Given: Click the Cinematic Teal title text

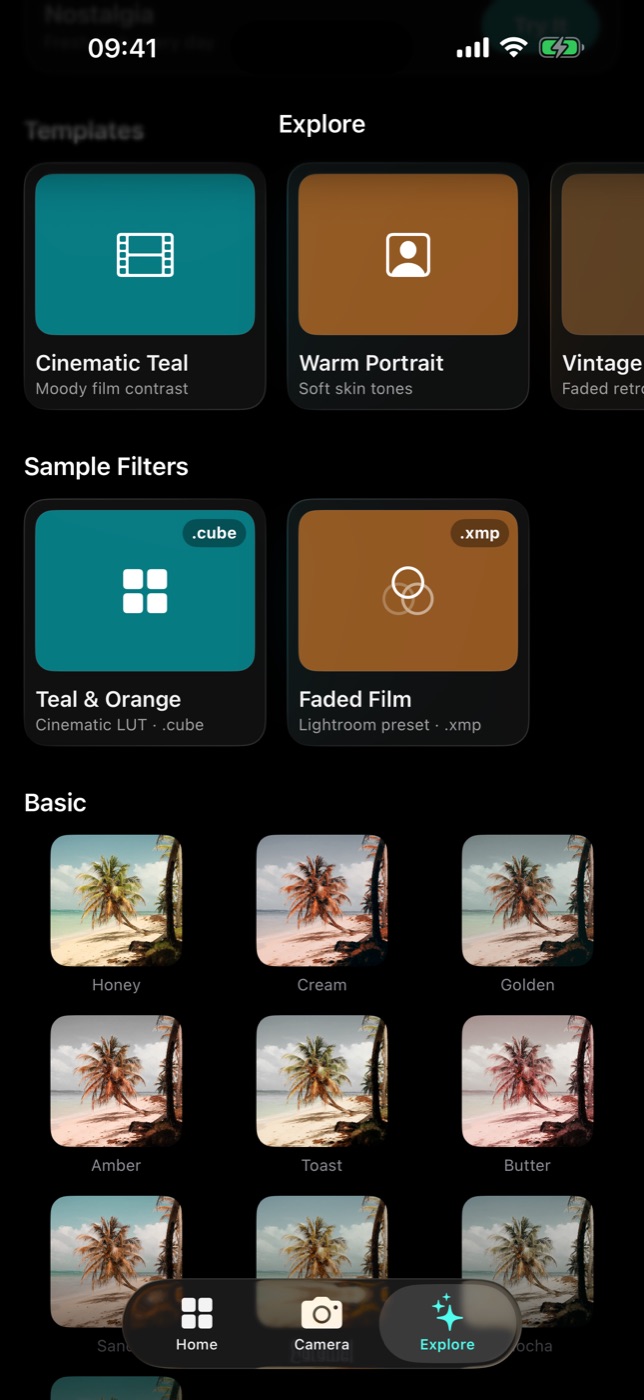Looking at the screenshot, I should (x=112, y=363).
